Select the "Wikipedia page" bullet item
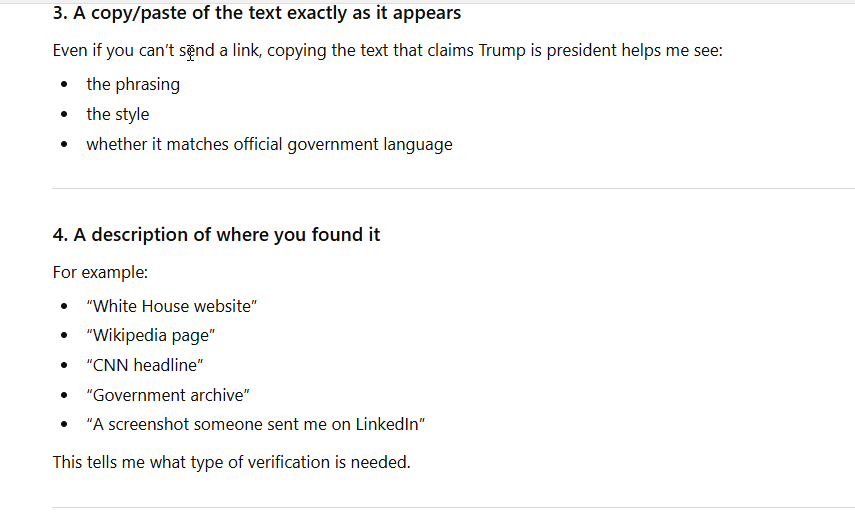Screen dimensions: 855x514 151,336
